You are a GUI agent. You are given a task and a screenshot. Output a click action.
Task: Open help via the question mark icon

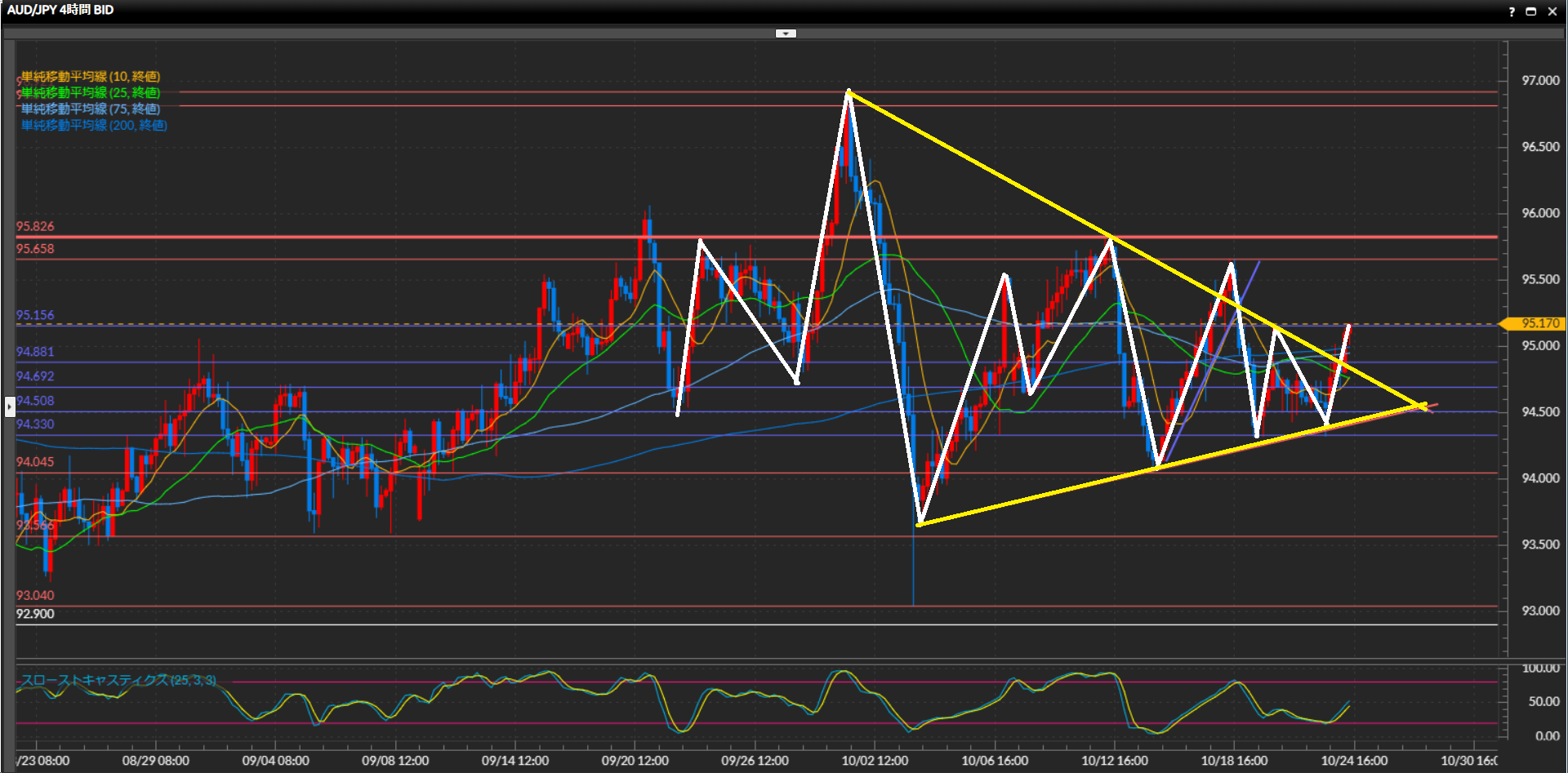coord(1511,11)
